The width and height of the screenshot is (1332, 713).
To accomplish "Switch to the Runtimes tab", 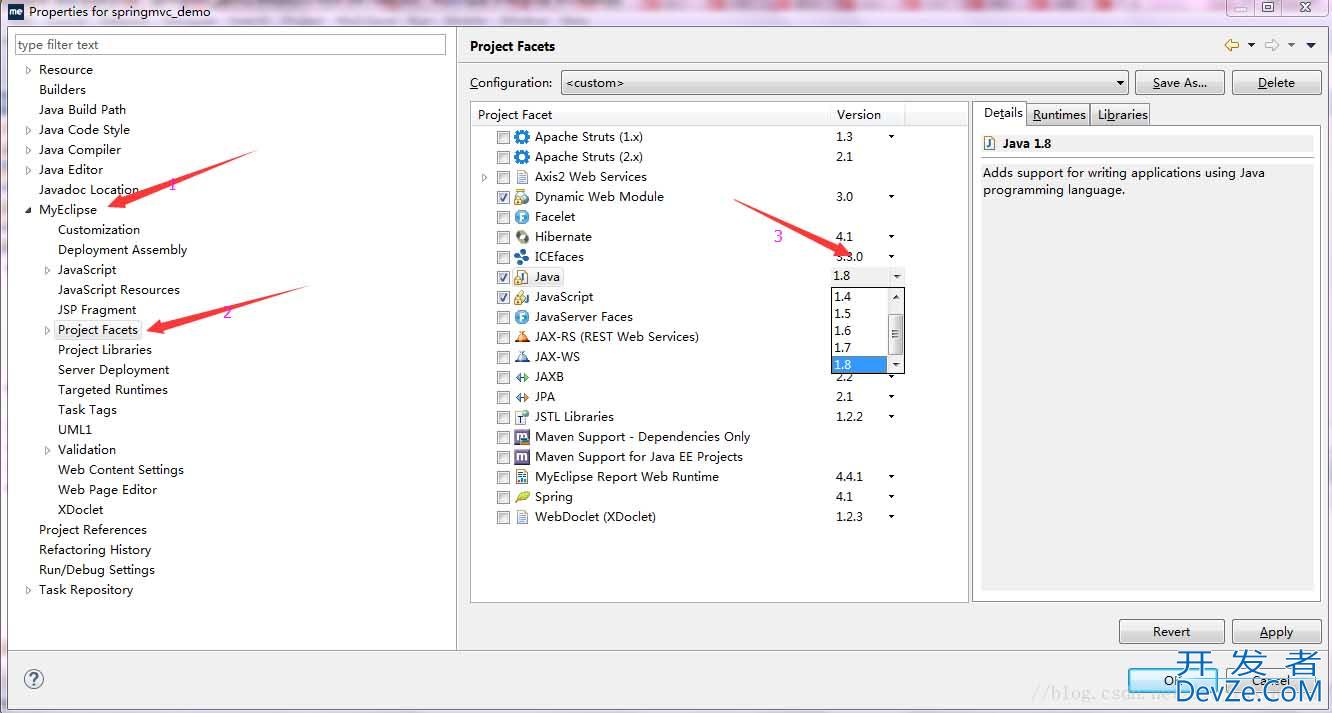I will [1059, 115].
